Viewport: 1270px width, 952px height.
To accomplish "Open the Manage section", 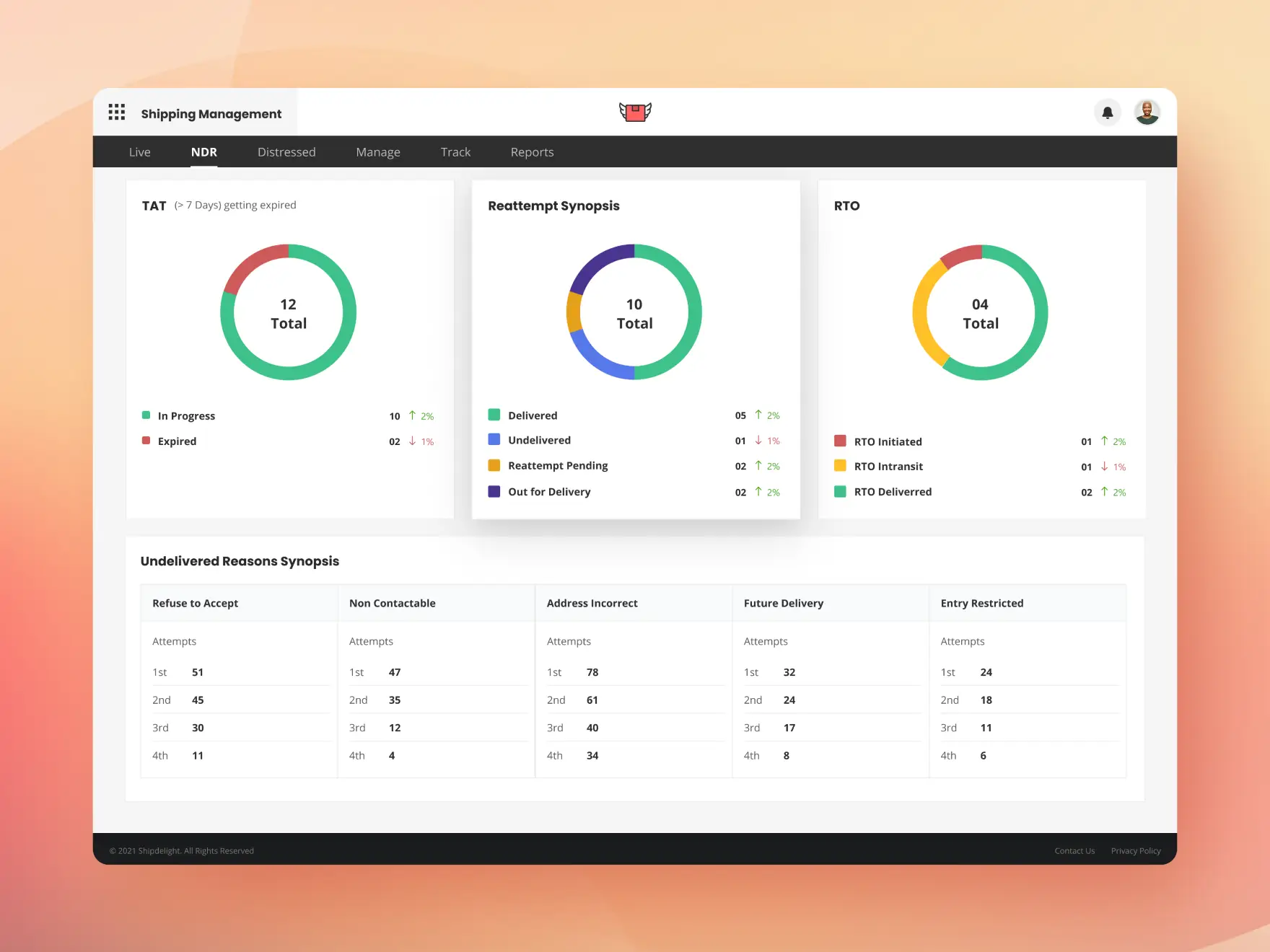I will [x=378, y=151].
